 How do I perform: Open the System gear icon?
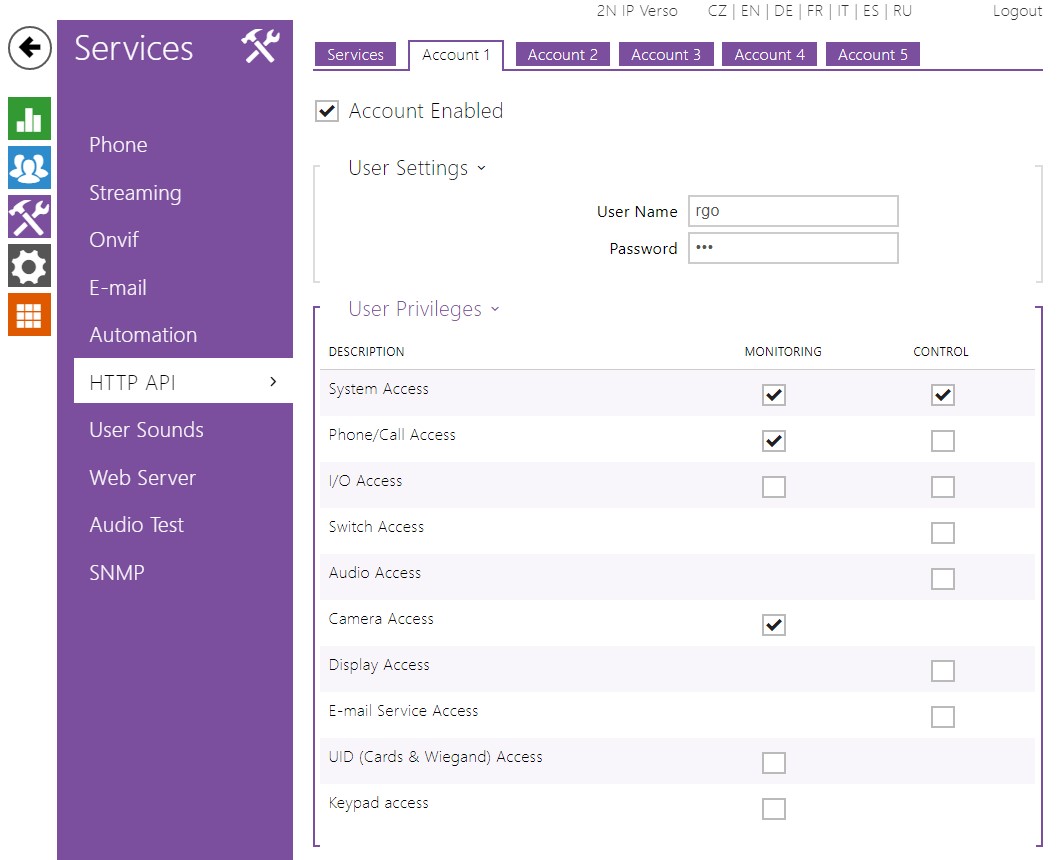point(29,266)
